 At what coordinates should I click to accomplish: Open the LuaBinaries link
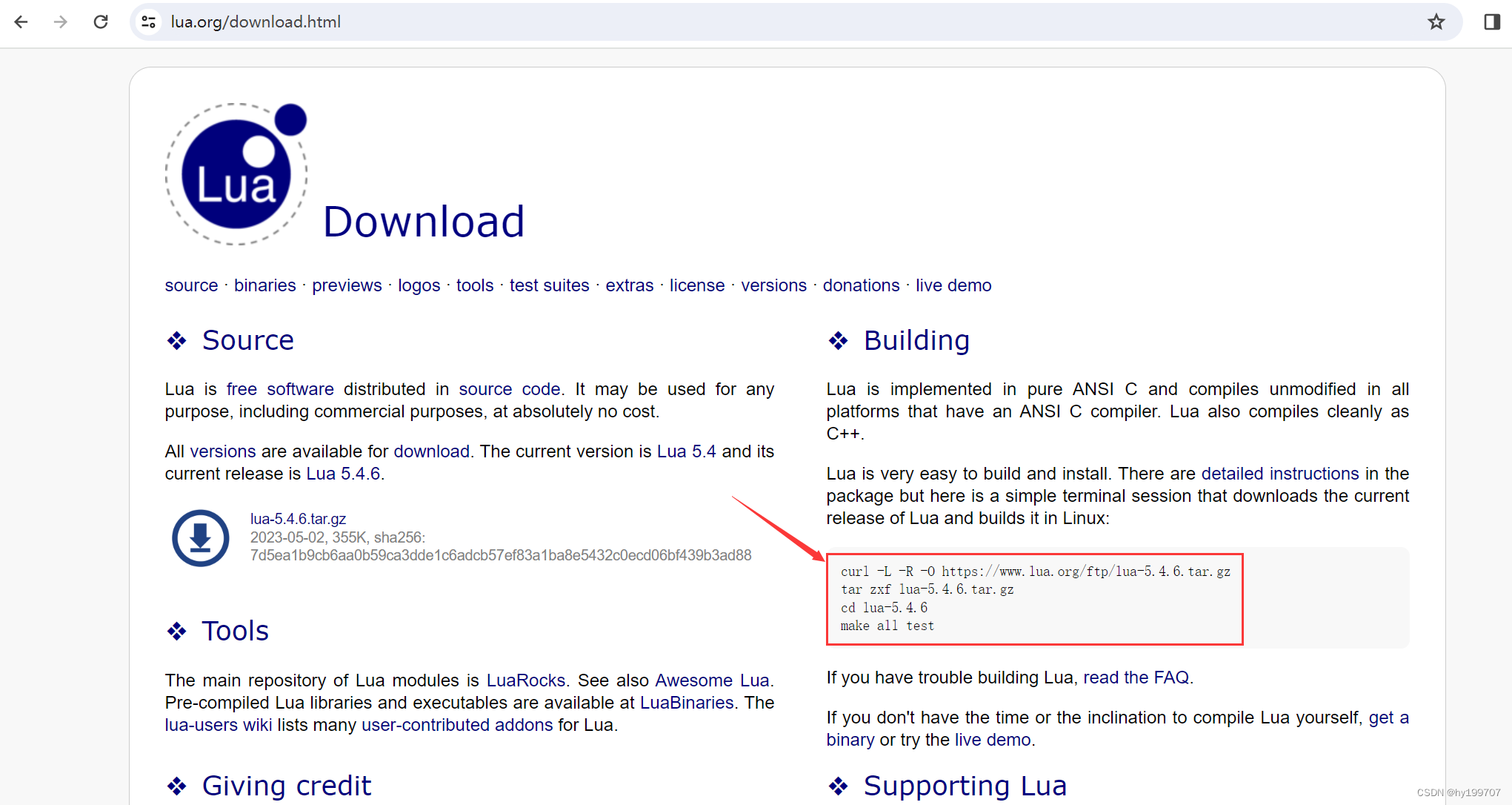click(x=686, y=702)
